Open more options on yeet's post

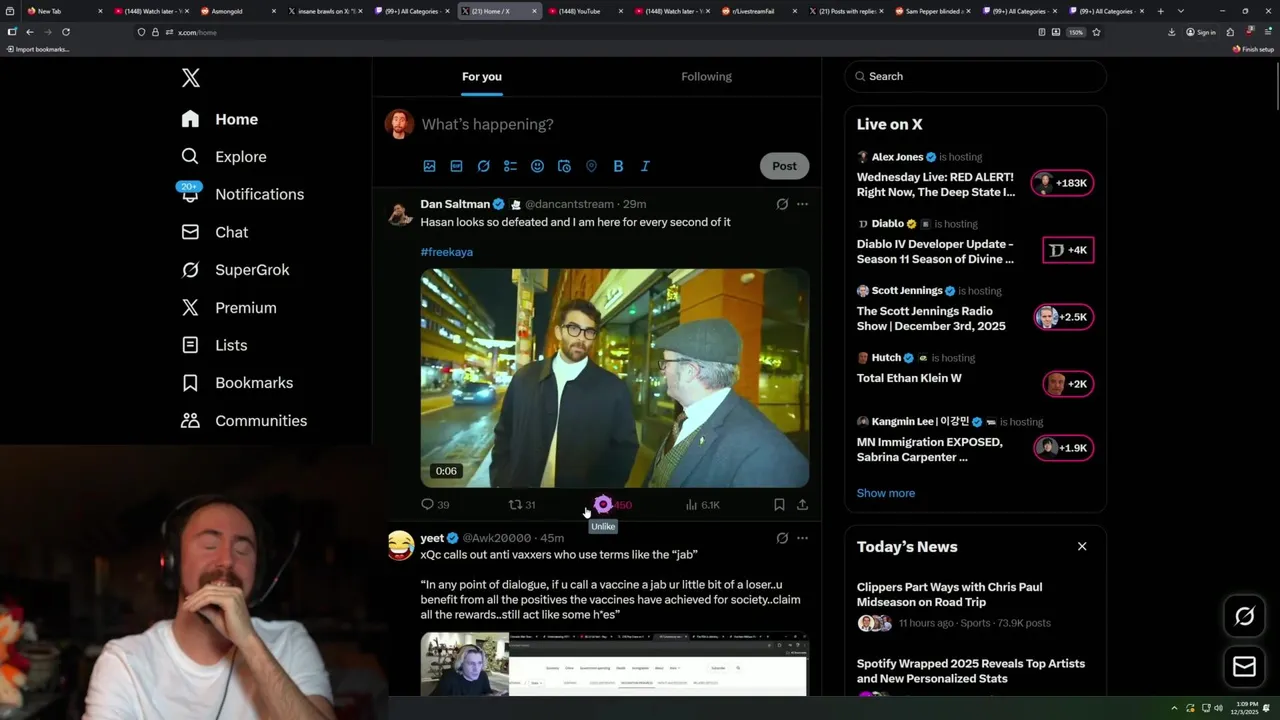click(x=802, y=538)
